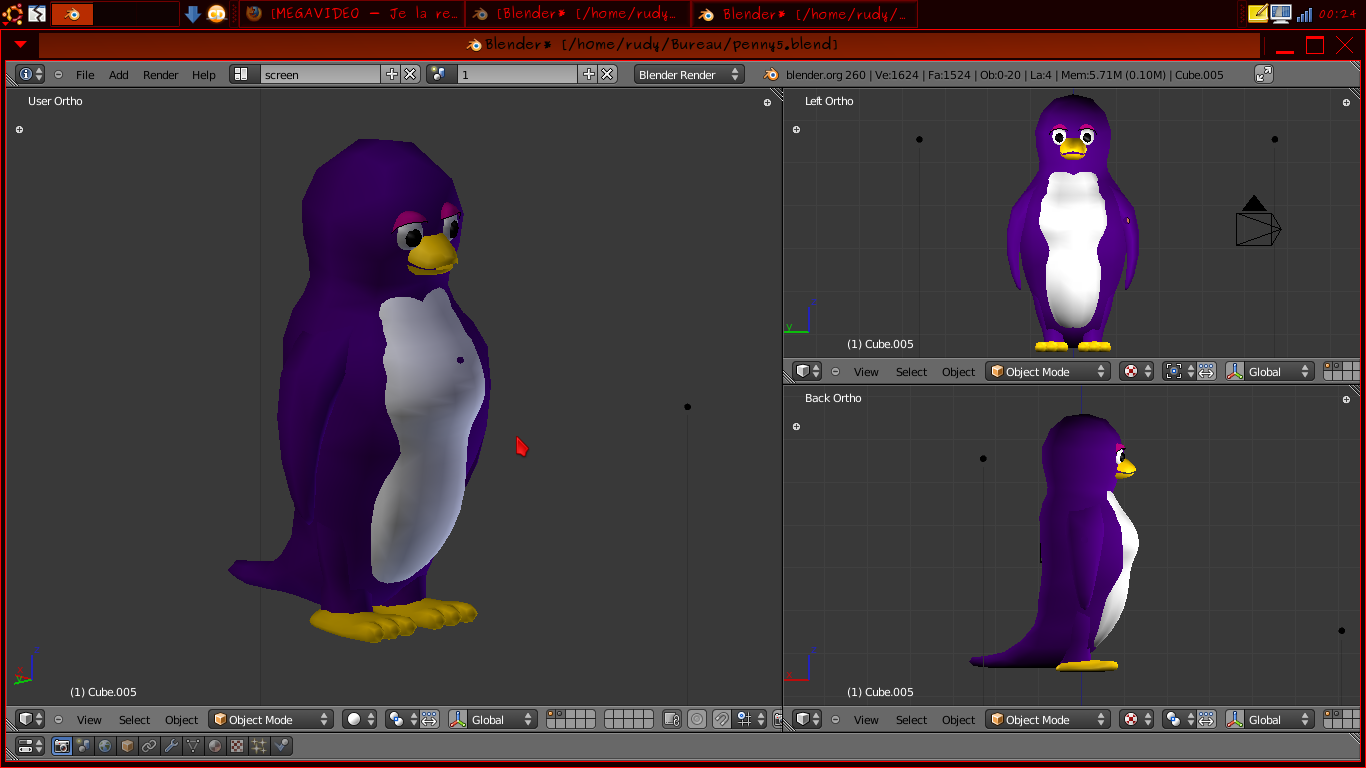Click the 'screen' layout name field

(320, 74)
